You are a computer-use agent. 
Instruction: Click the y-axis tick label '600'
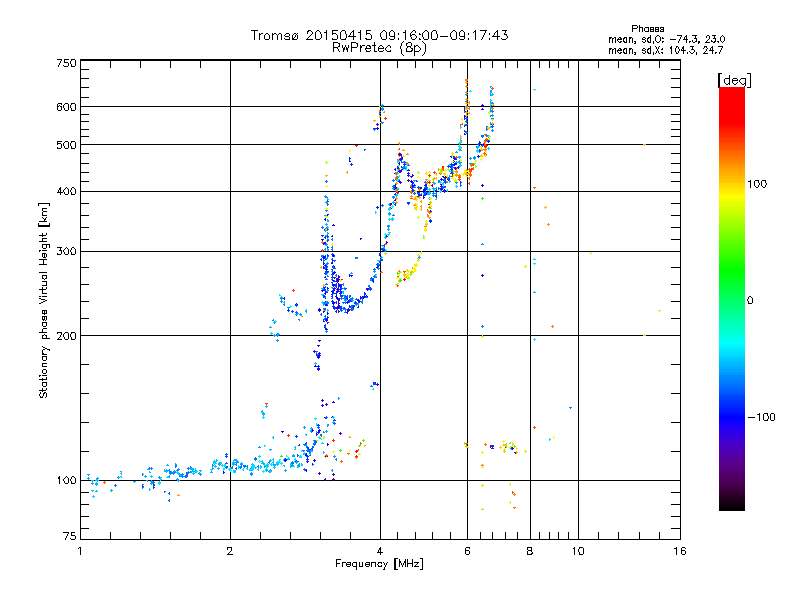(66, 107)
